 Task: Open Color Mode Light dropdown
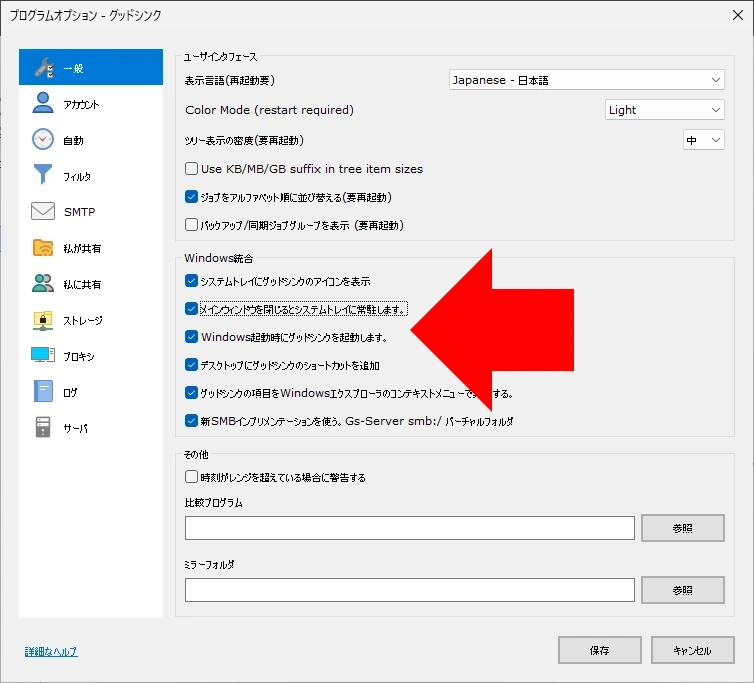(x=665, y=110)
